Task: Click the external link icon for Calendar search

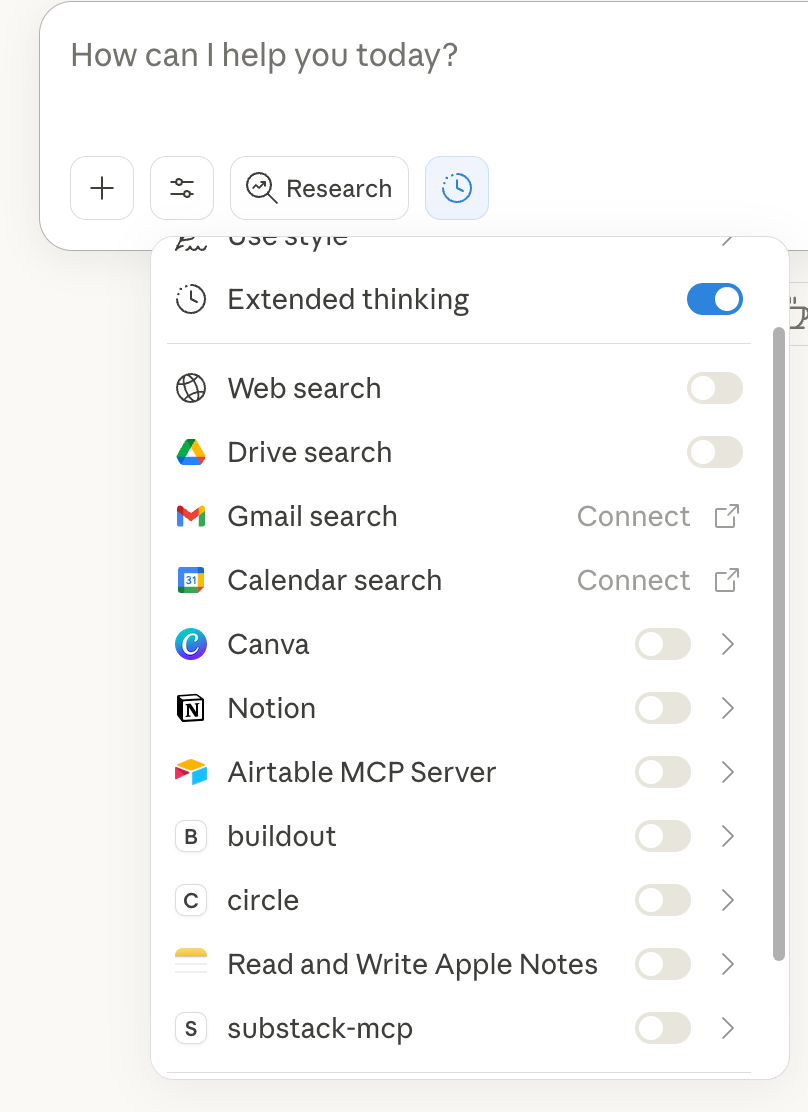Action: pos(726,580)
